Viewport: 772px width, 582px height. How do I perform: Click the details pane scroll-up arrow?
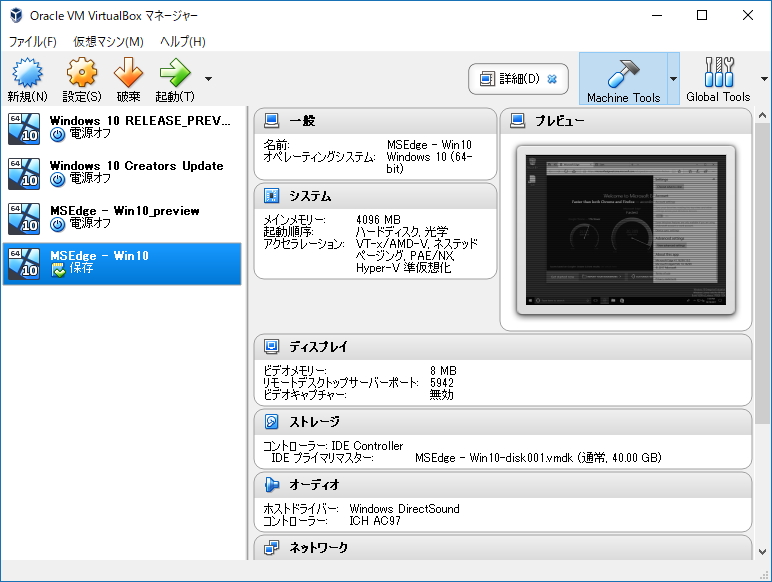[762, 115]
